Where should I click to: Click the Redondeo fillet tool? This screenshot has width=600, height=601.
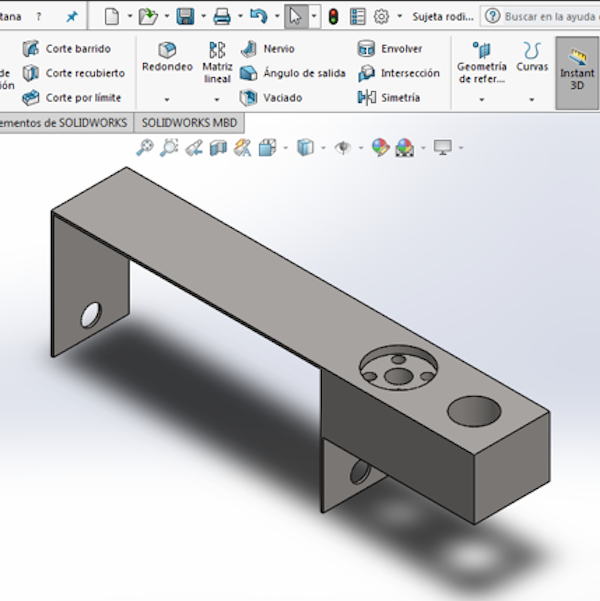(x=167, y=57)
